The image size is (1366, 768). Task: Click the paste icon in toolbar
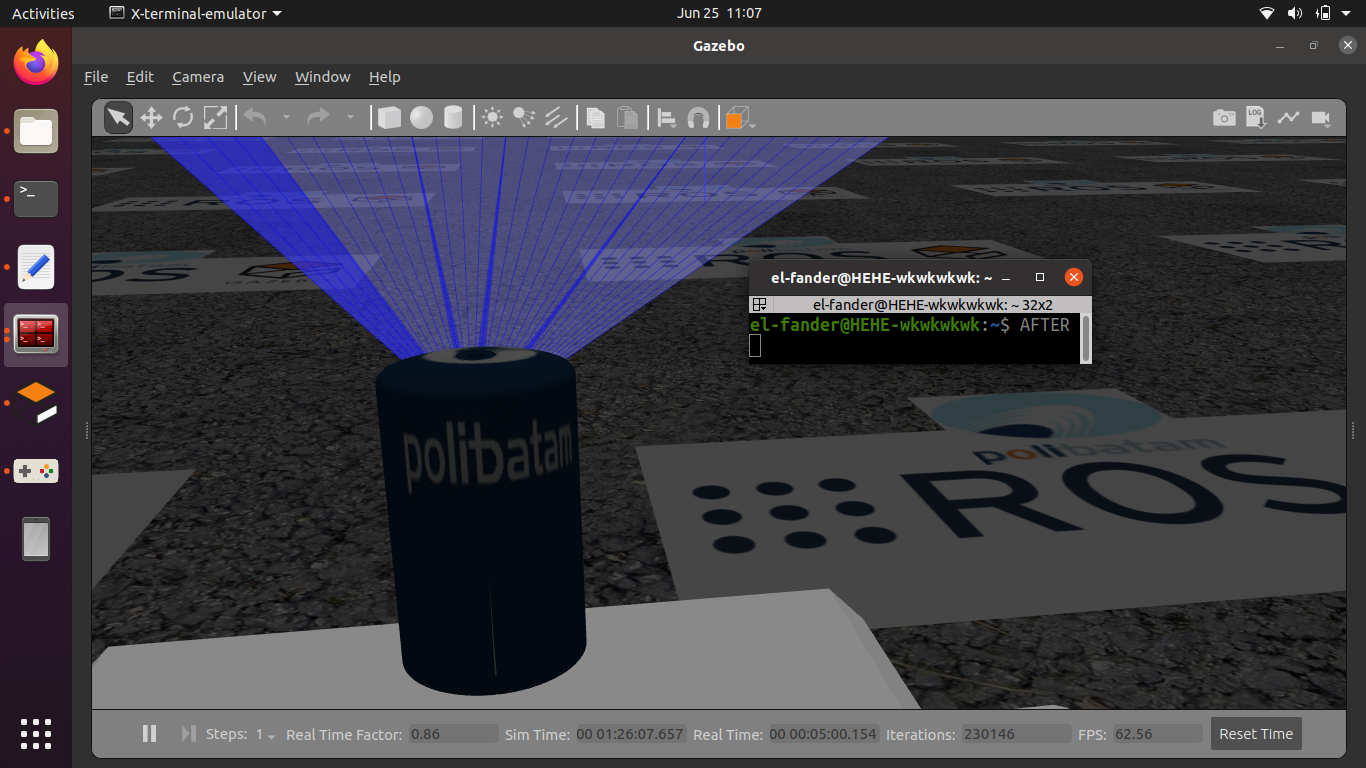pos(627,118)
